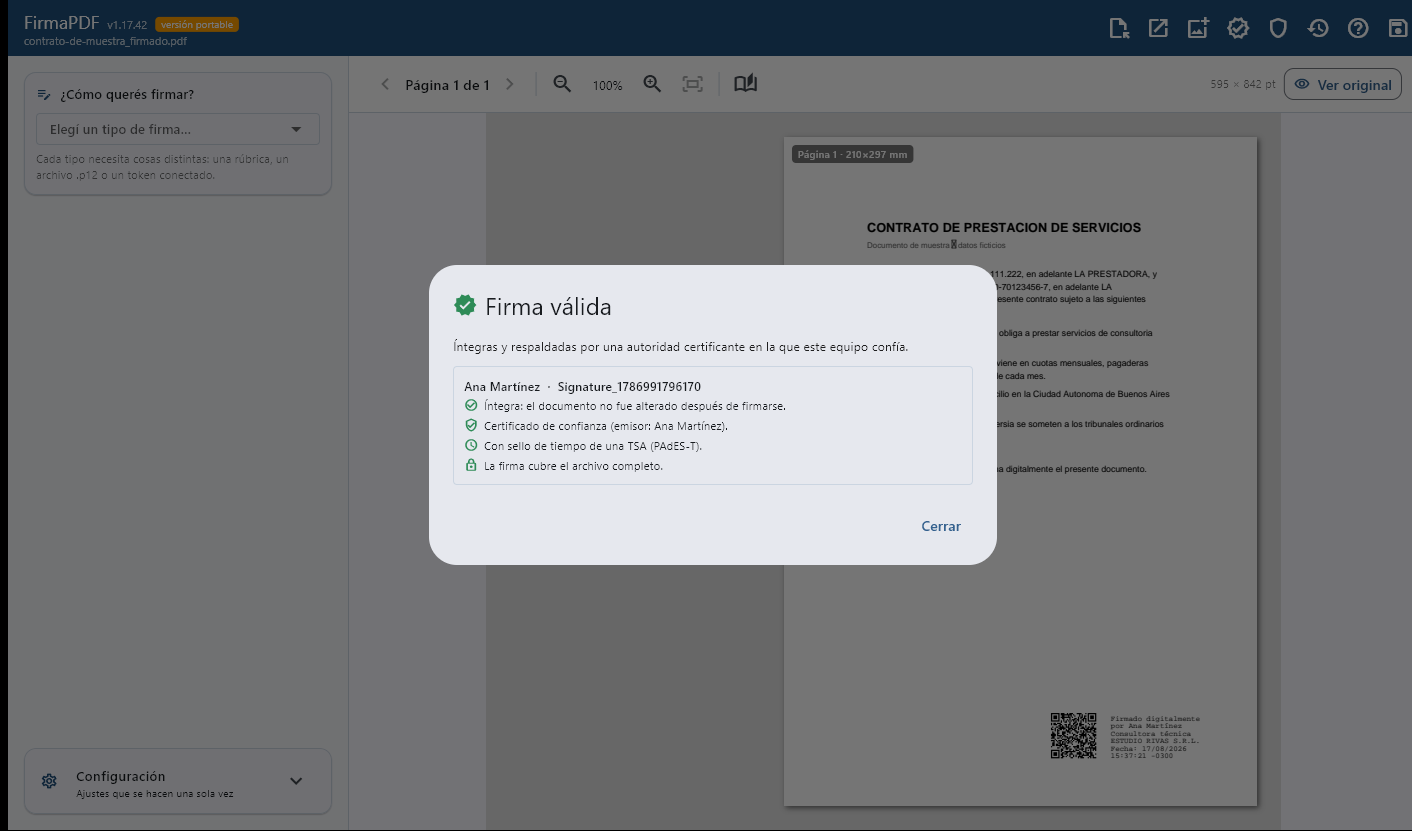Click the 'Firmado digitalmente' stamp text
The height and width of the screenshot is (831, 1412).
click(x=1155, y=719)
